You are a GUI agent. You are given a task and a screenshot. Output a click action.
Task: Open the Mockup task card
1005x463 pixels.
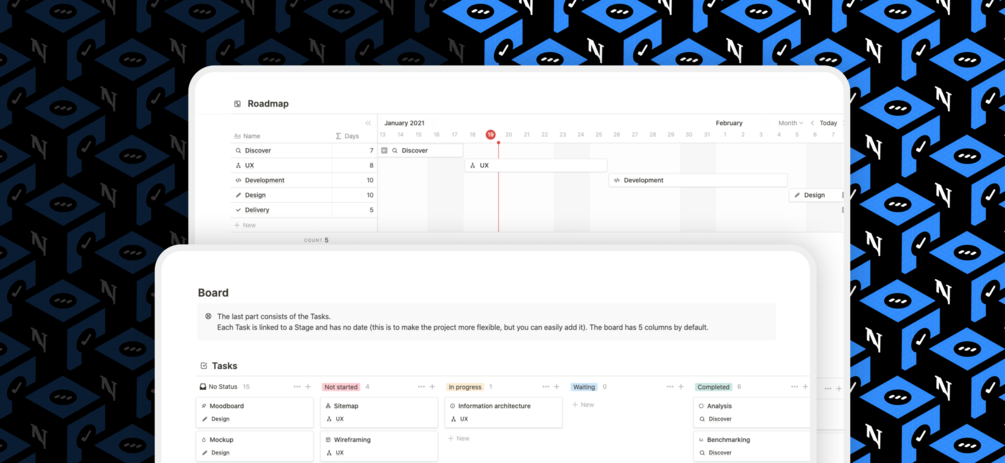254,446
